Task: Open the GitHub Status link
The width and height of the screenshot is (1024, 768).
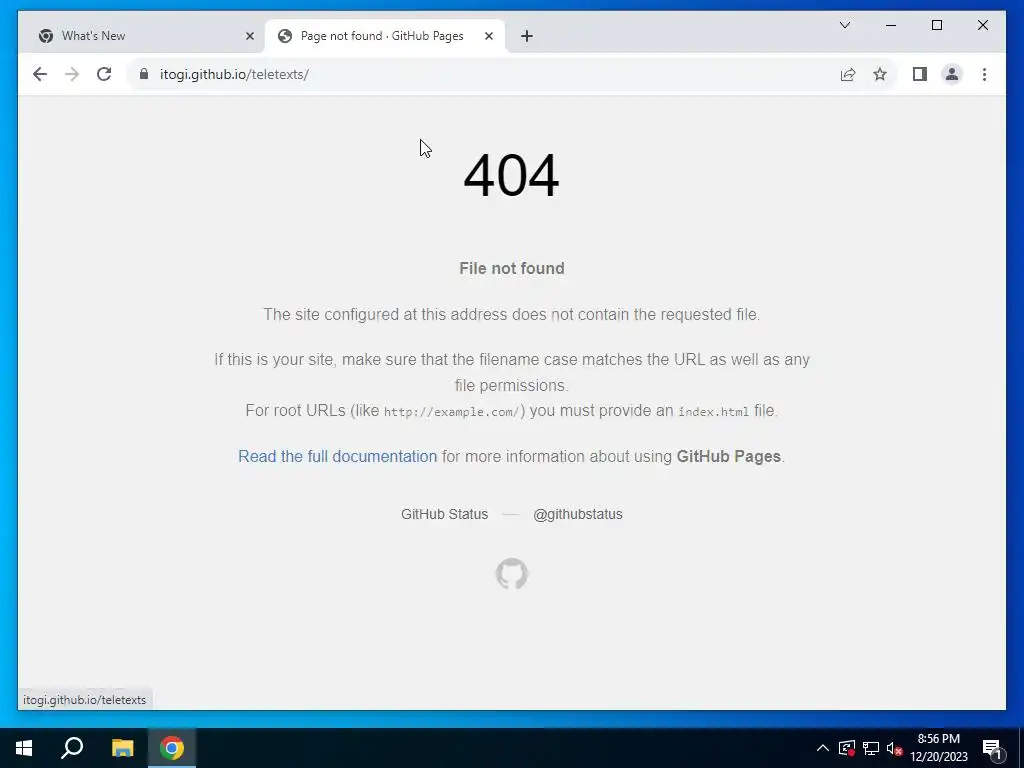Action: (x=444, y=514)
